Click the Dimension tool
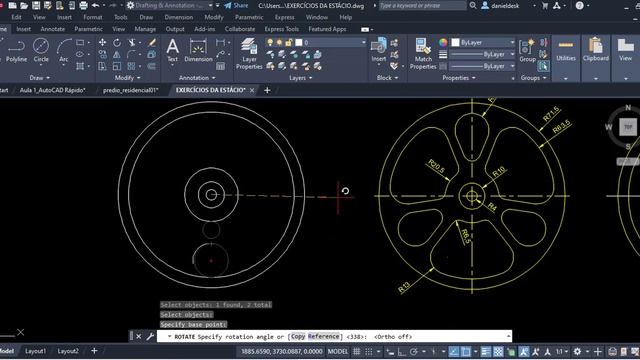Viewport: 640px width, 360px height. point(198,51)
